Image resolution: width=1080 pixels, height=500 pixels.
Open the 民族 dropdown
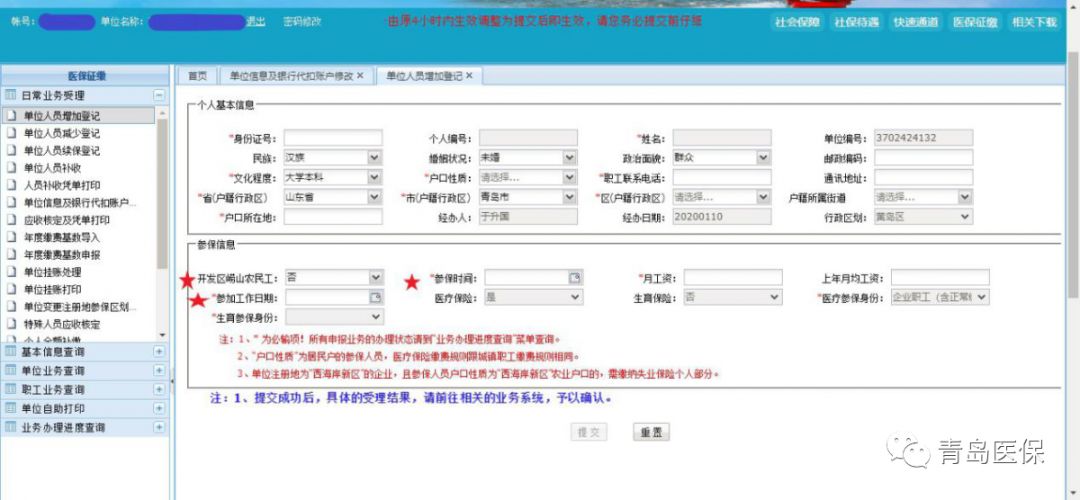(374, 158)
